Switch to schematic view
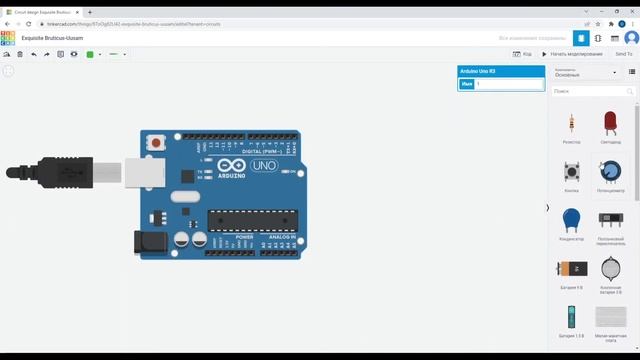The width and height of the screenshot is (640, 360). click(598, 38)
